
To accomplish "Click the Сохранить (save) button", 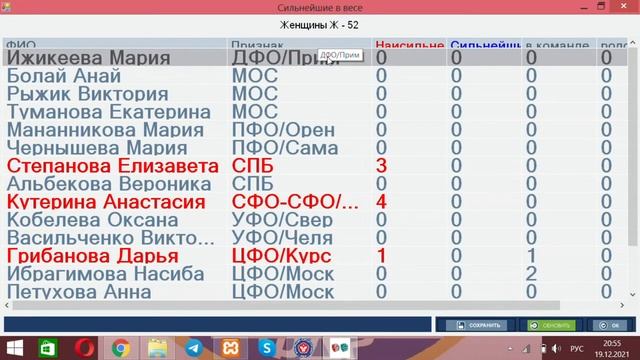I will point(476,325).
